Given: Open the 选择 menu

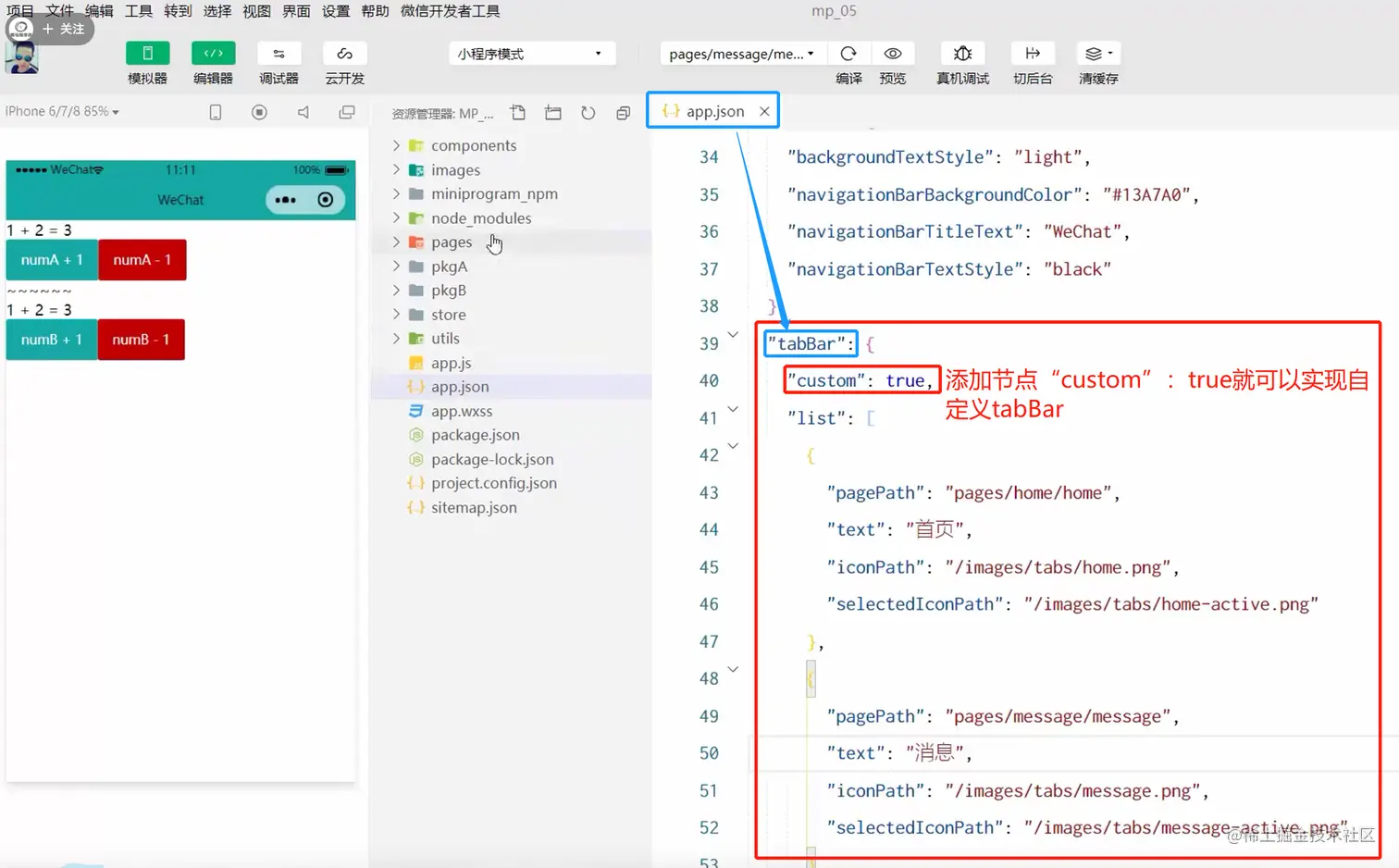Looking at the screenshot, I should click(x=217, y=11).
